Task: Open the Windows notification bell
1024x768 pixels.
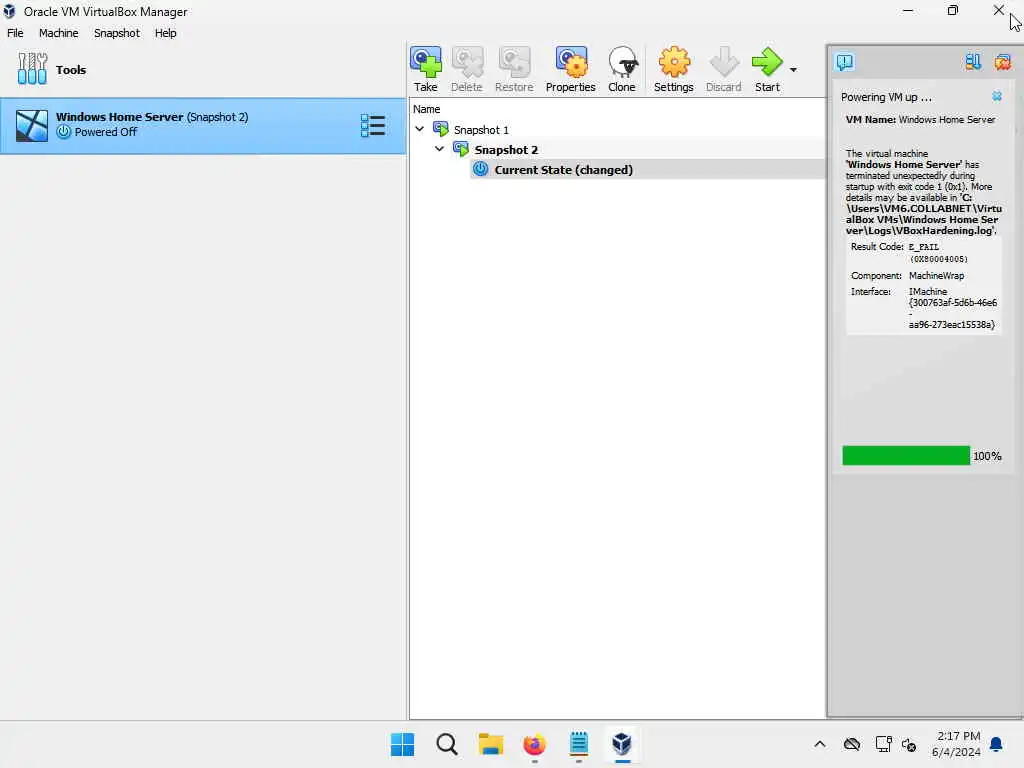Action: (997, 744)
